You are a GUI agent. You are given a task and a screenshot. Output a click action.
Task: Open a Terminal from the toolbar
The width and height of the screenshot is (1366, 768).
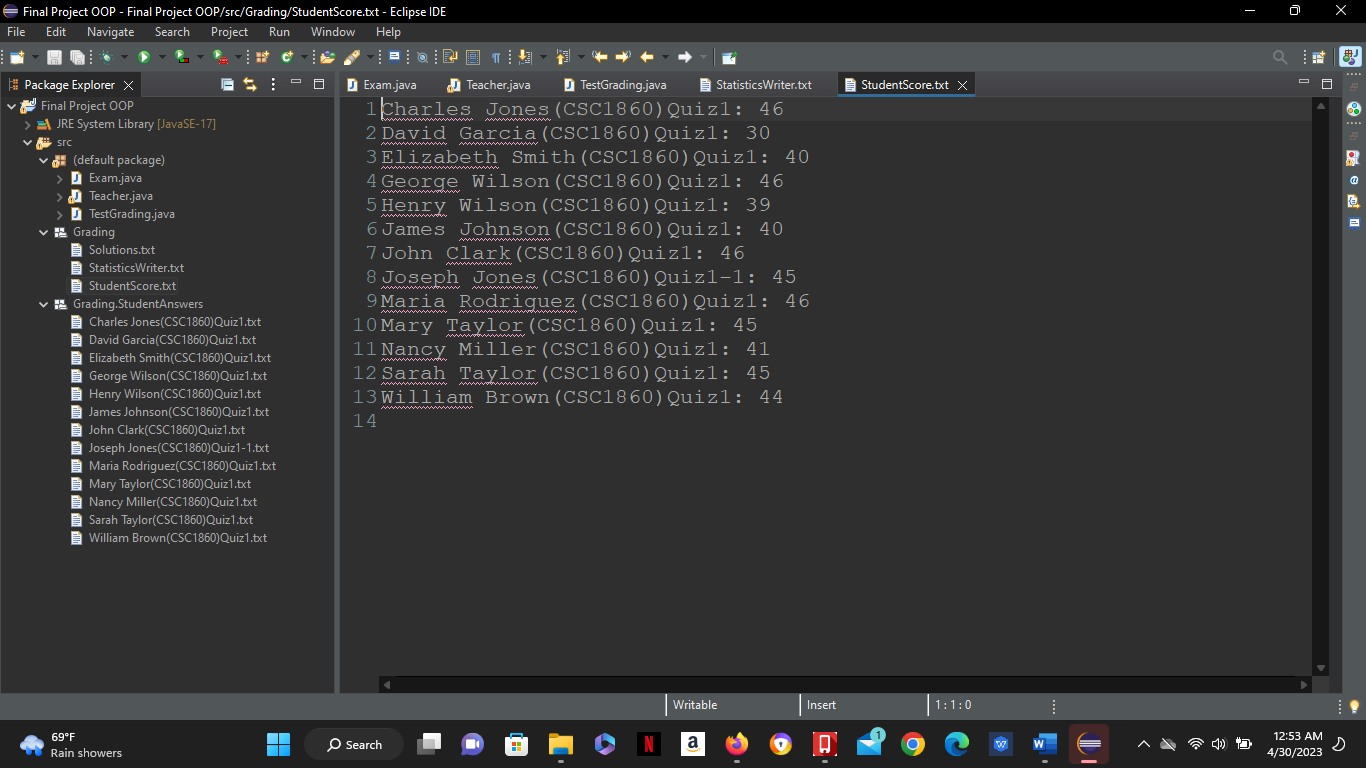click(x=394, y=57)
